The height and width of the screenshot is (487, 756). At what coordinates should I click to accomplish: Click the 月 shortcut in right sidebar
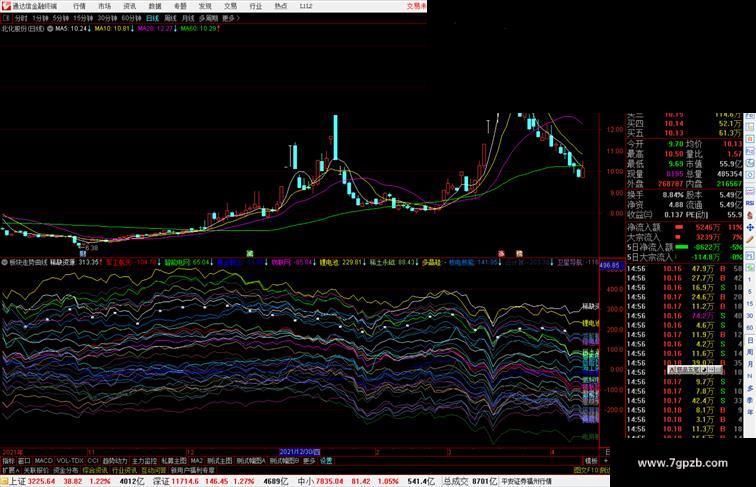[750, 364]
